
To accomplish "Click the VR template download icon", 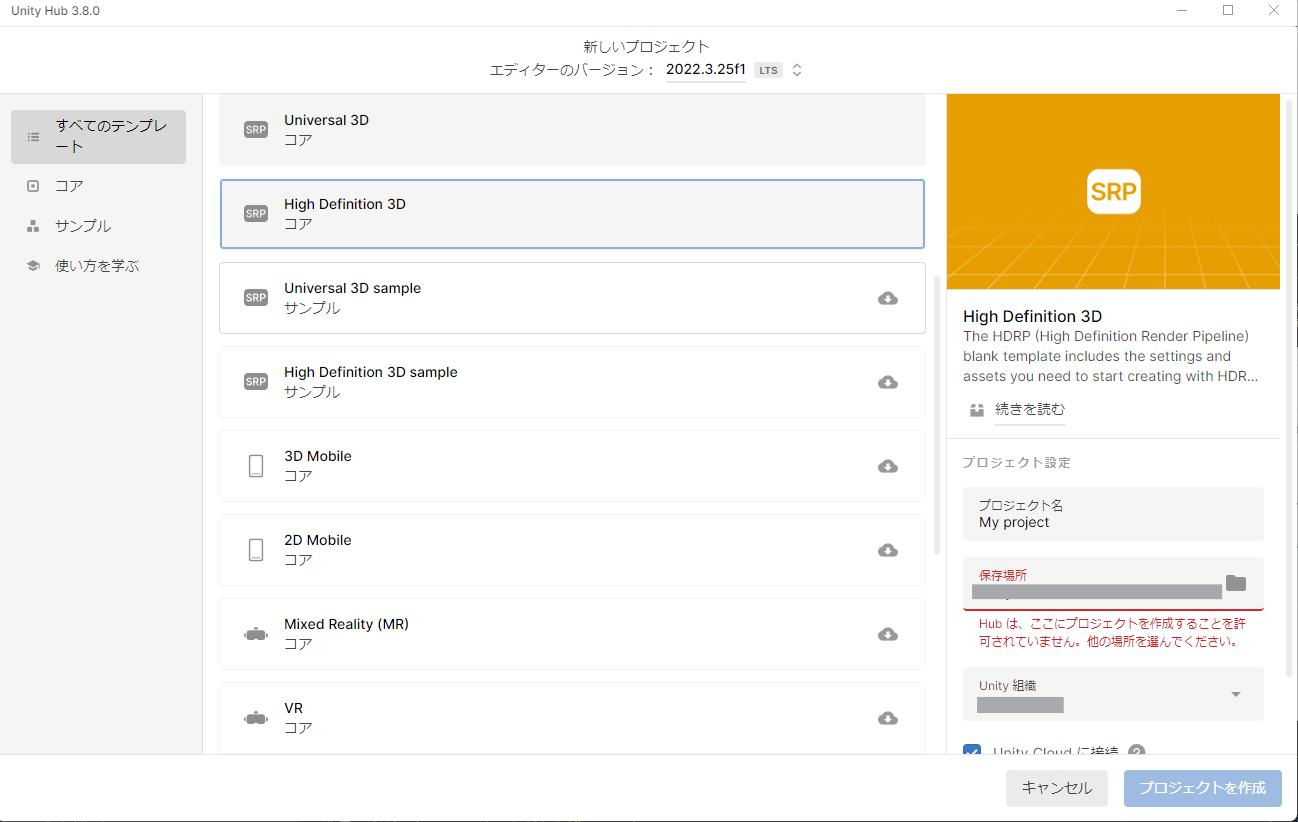I will coord(887,718).
